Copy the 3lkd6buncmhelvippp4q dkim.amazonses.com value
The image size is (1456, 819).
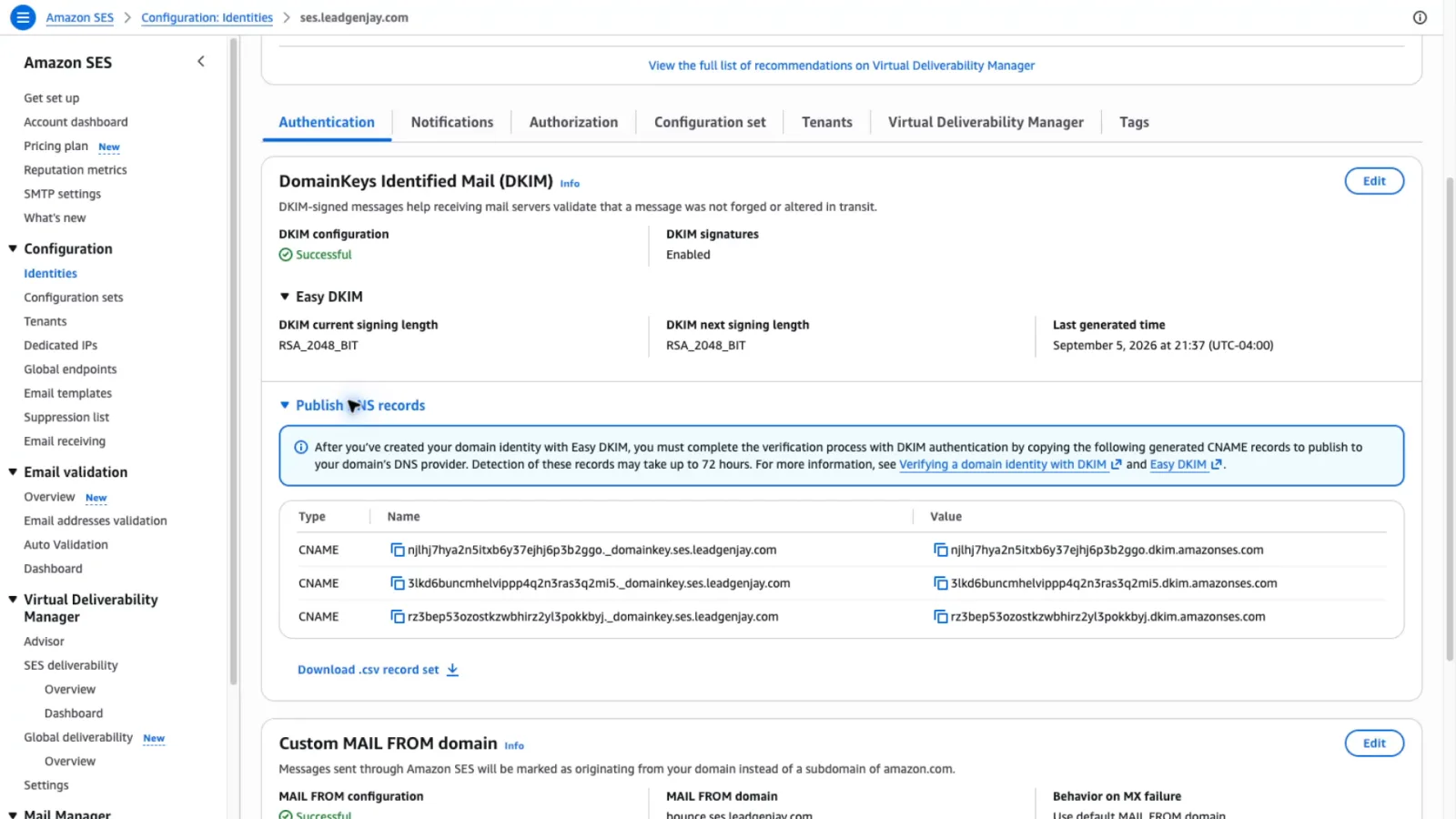[941, 583]
